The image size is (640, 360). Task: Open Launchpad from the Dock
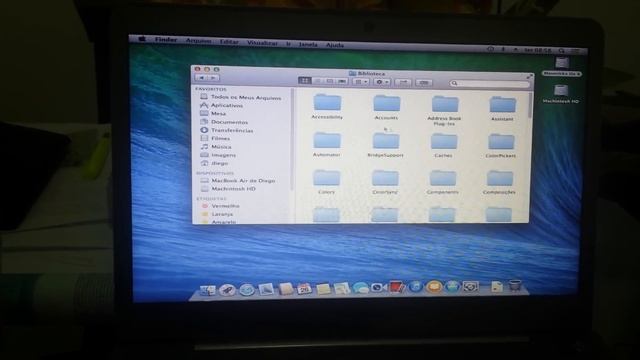coord(227,290)
